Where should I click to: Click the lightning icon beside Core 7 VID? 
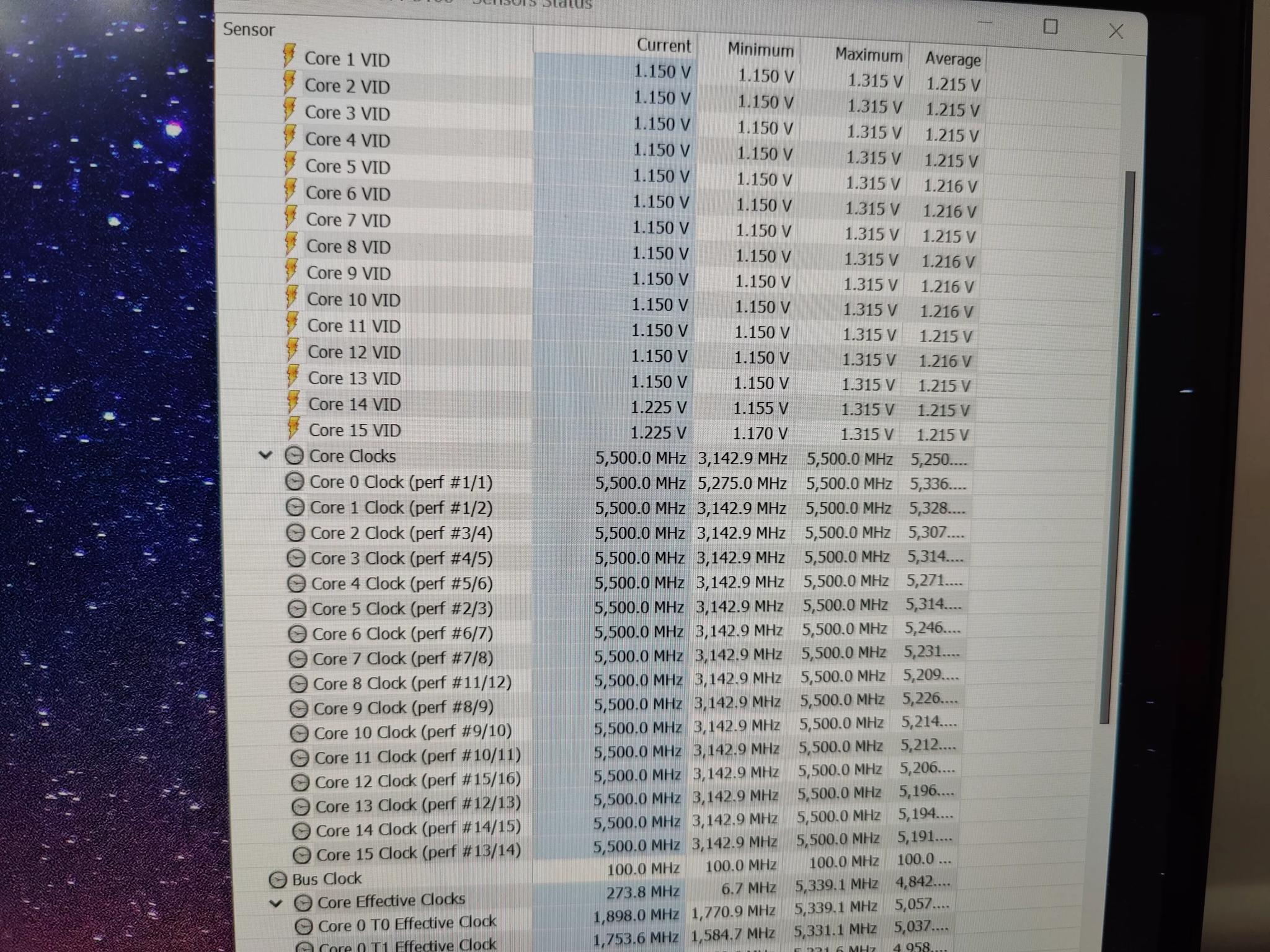(x=290, y=218)
